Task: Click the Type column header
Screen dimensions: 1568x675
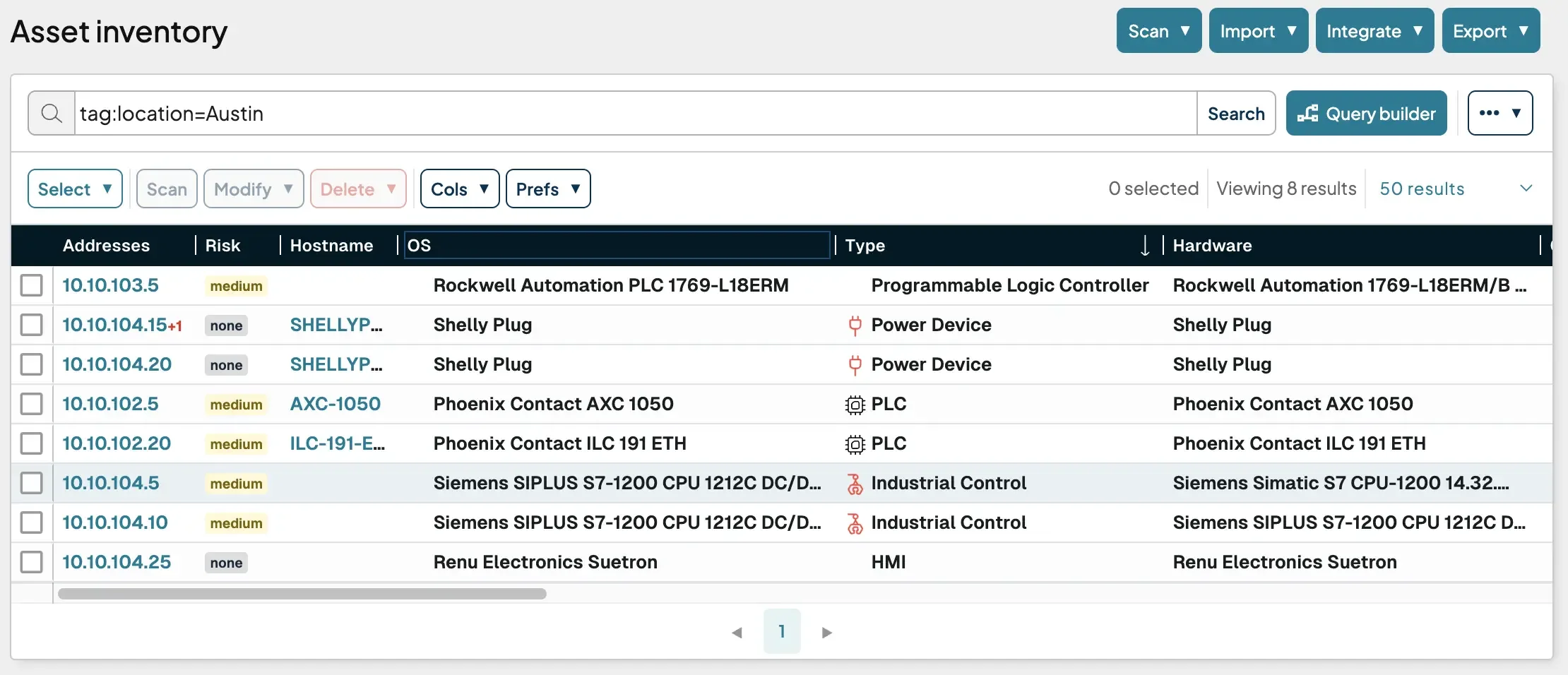Action: point(865,246)
